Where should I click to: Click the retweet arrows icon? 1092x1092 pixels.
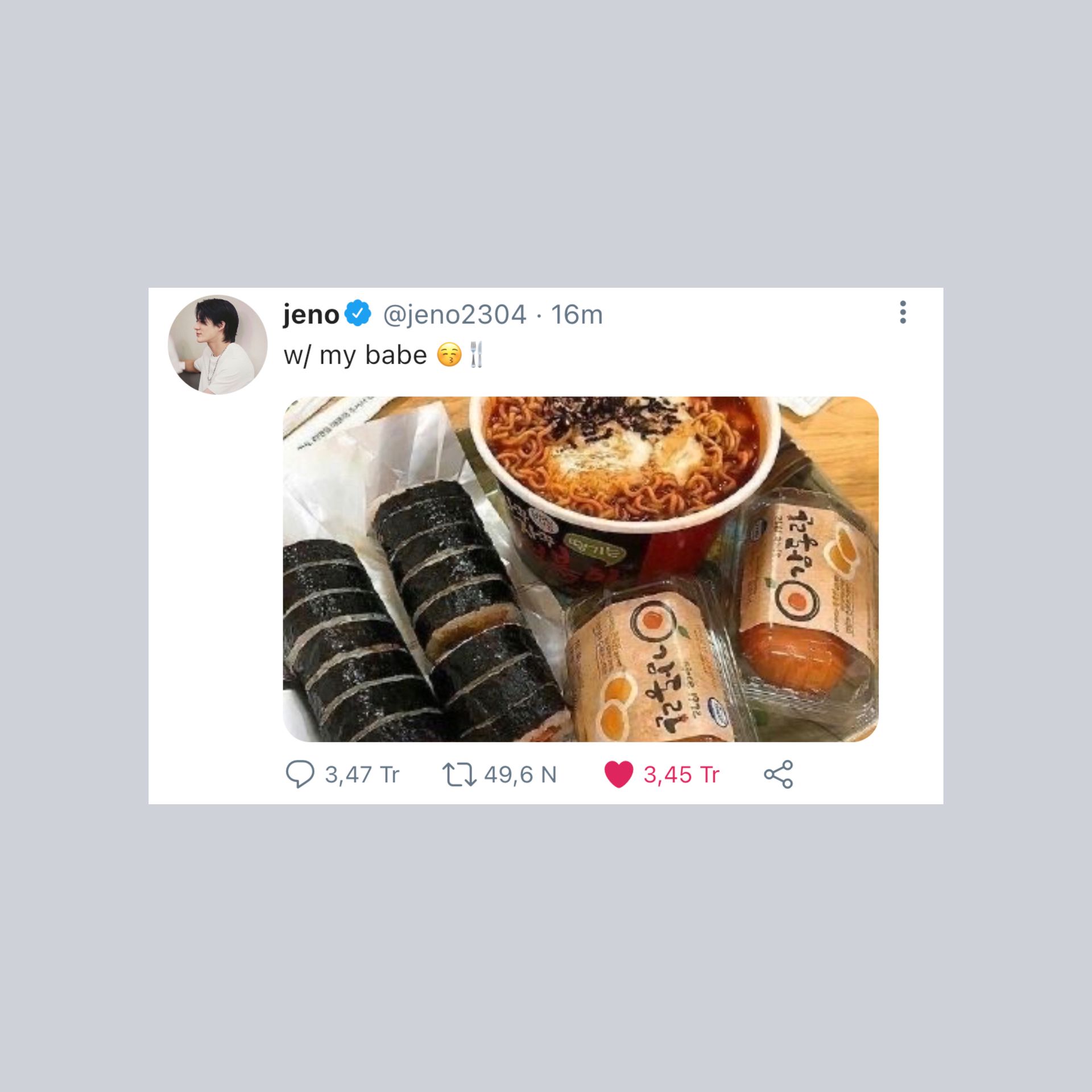[x=459, y=775]
